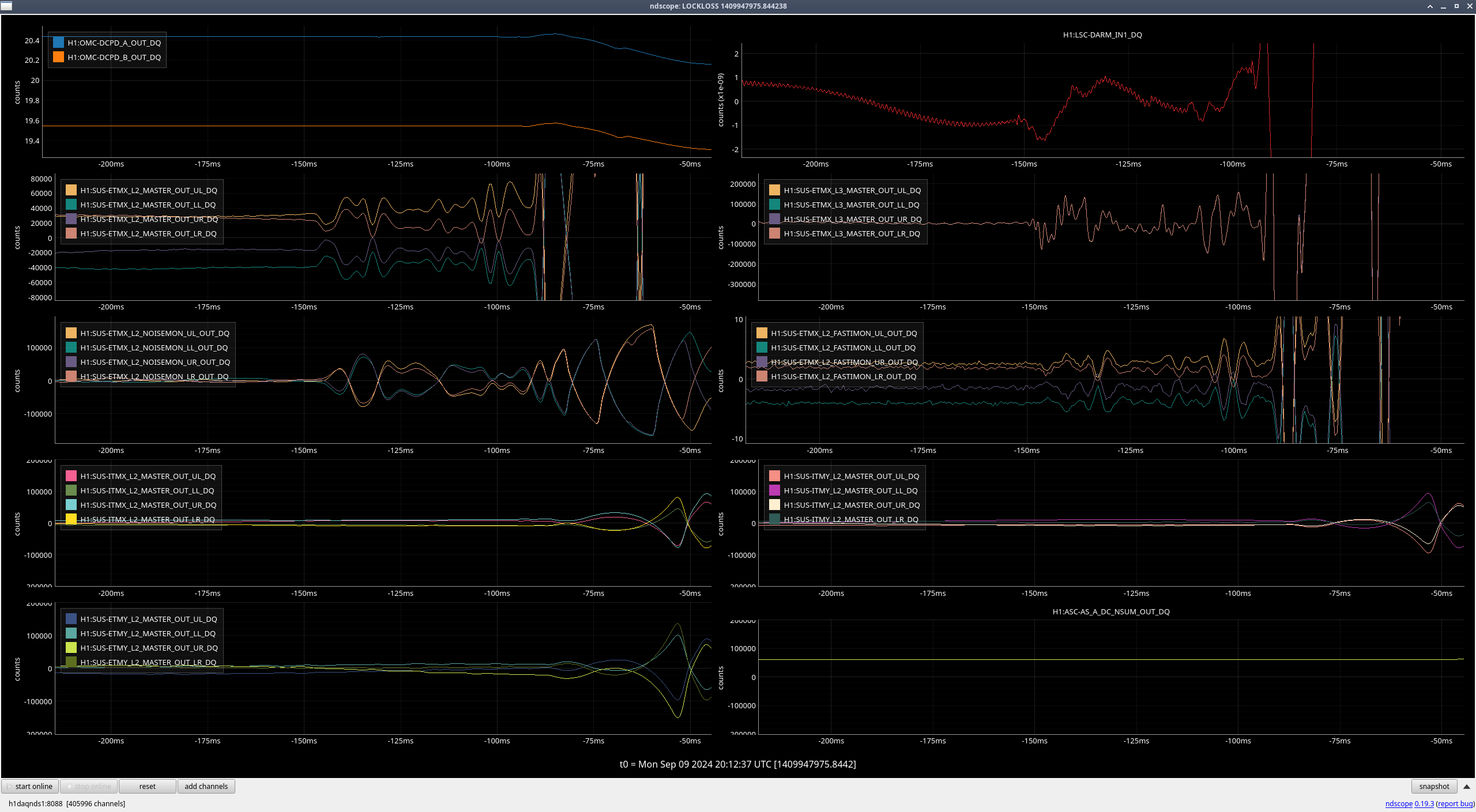Click swatch for ETMX_L2_FASTIMON_UL_OUT_DQ
This screenshot has width=1476, height=812.
pyautogui.click(x=762, y=333)
